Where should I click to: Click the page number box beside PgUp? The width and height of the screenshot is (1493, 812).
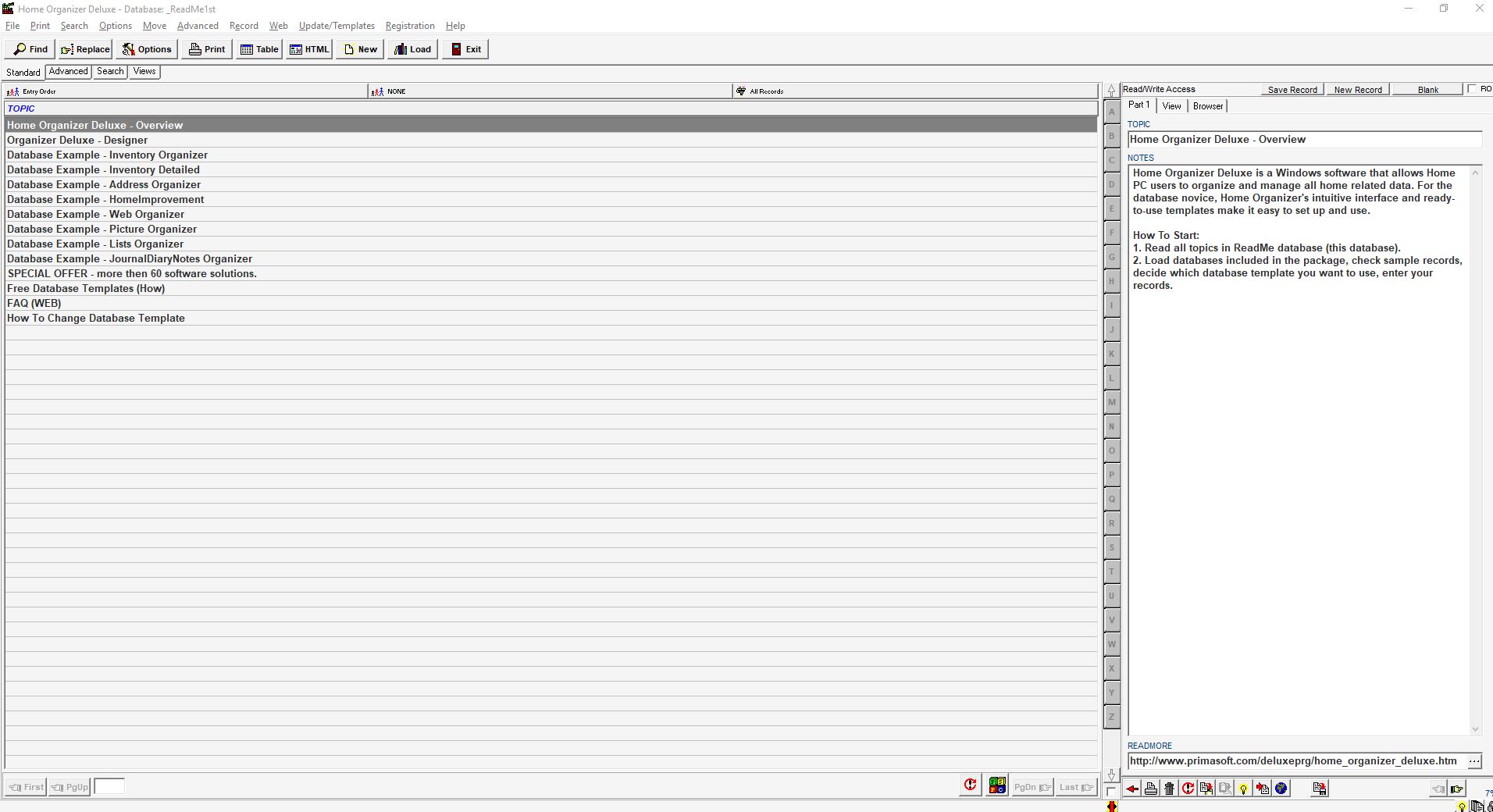point(109,787)
